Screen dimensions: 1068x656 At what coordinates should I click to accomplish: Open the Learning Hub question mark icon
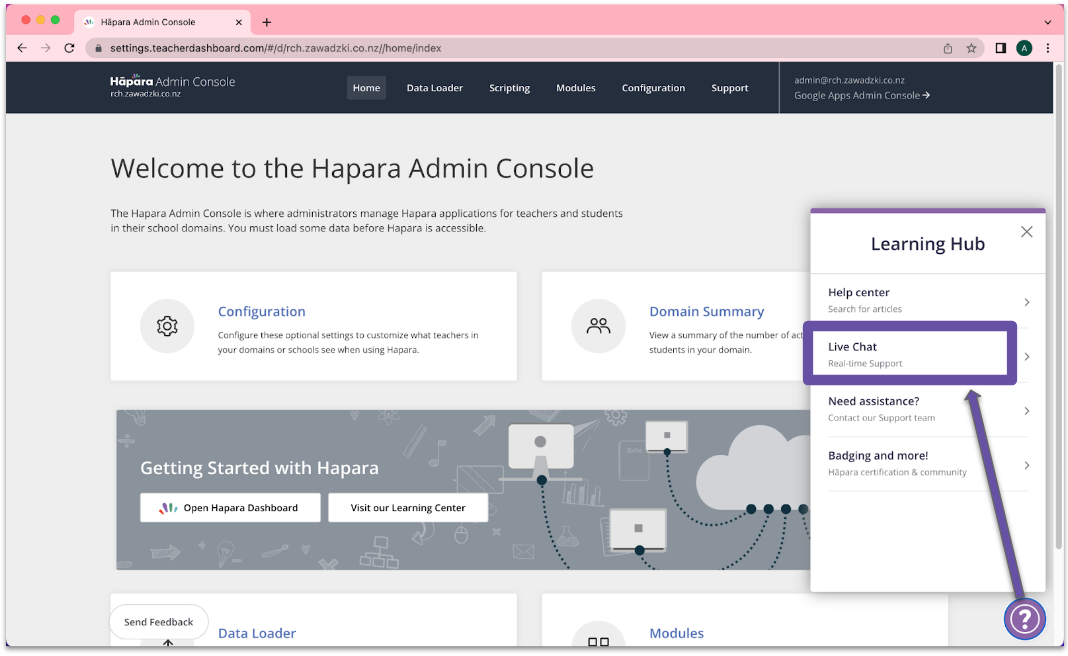(x=1025, y=619)
